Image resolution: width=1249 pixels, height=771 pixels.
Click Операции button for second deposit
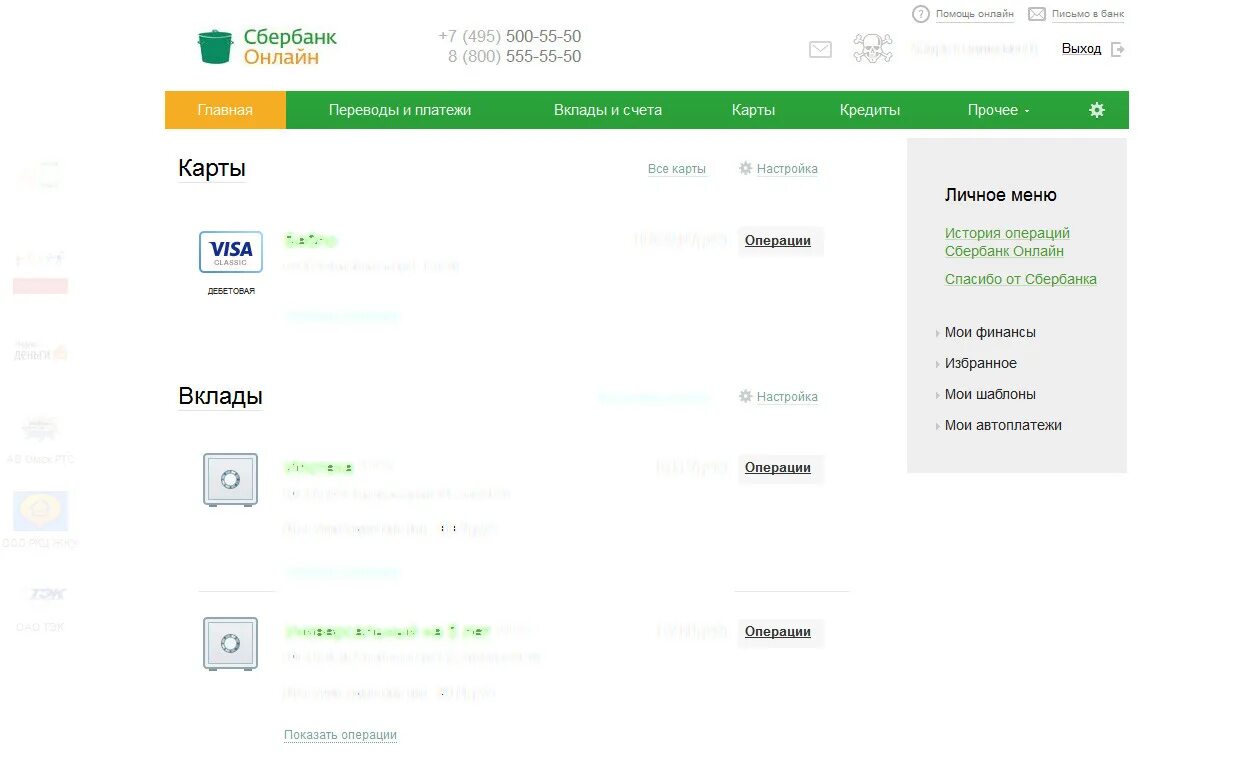[x=778, y=632]
